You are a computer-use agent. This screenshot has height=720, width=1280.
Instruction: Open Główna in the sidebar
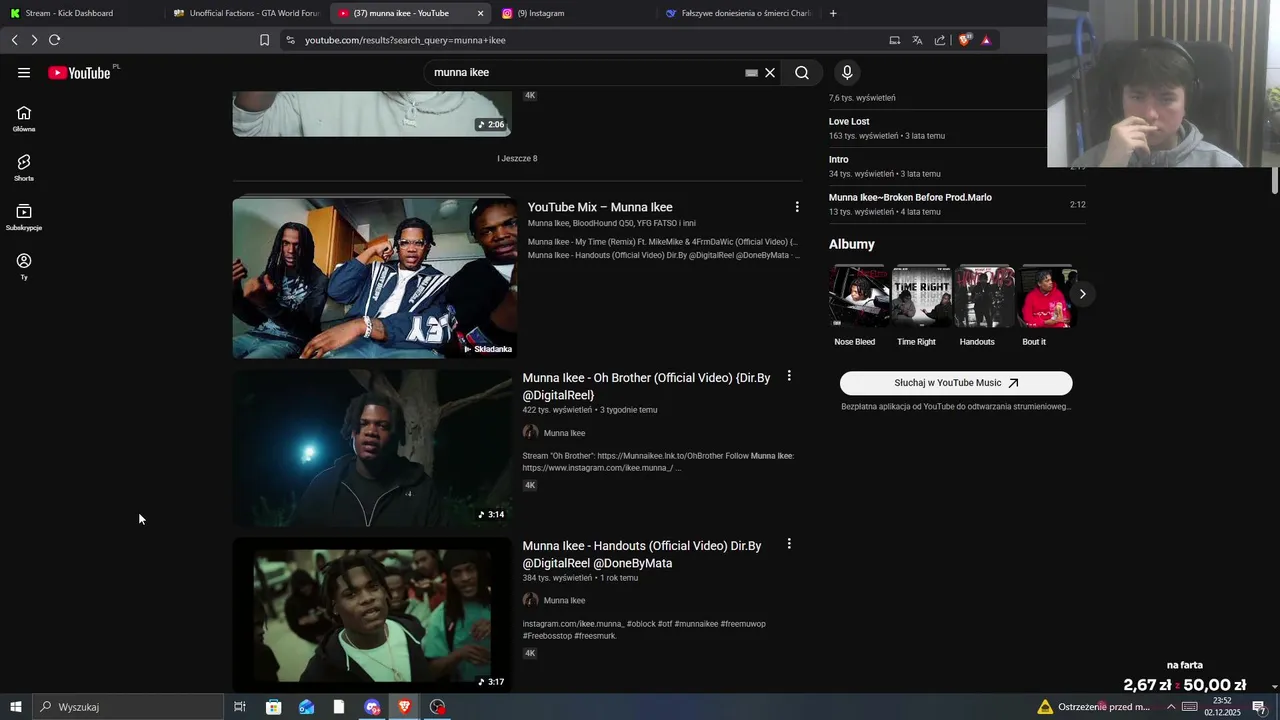[24, 118]
